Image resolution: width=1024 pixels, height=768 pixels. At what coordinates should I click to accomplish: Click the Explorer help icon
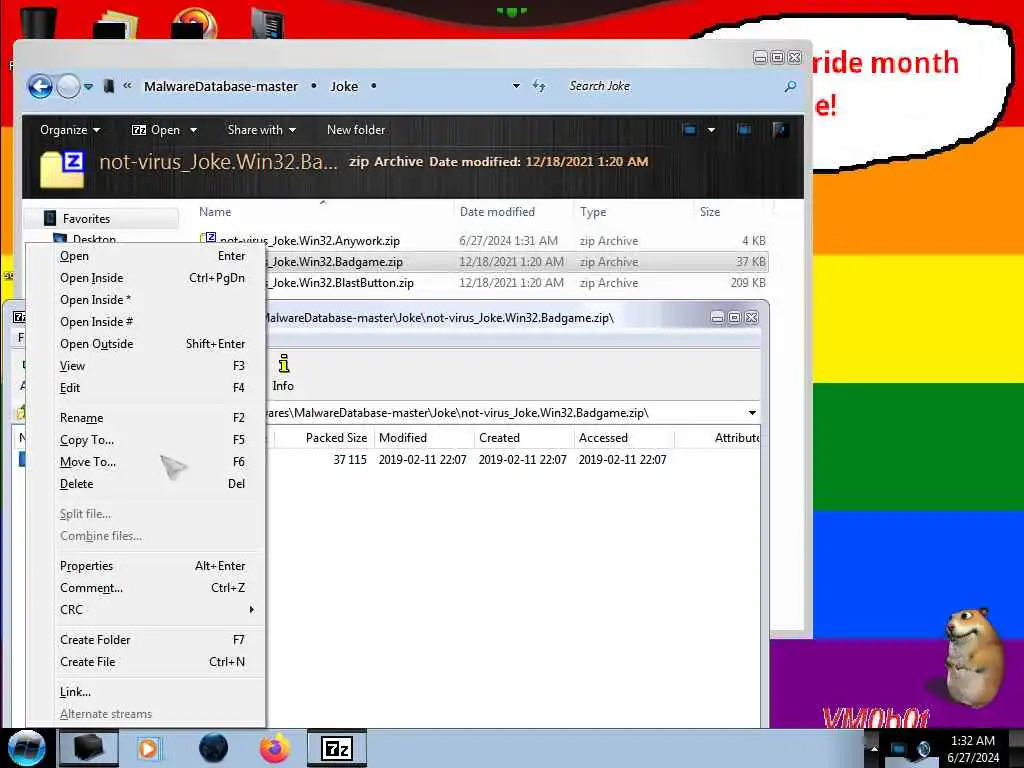click(x=780, y=130)
